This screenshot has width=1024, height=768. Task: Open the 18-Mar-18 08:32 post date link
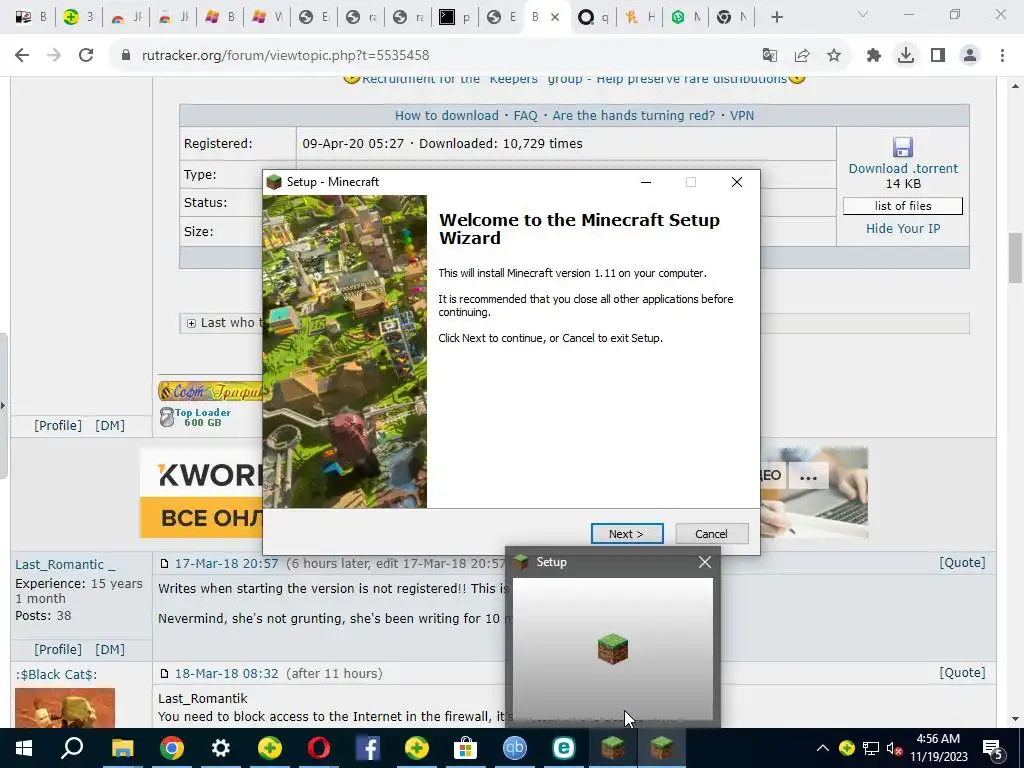click(x=226, y=673)
